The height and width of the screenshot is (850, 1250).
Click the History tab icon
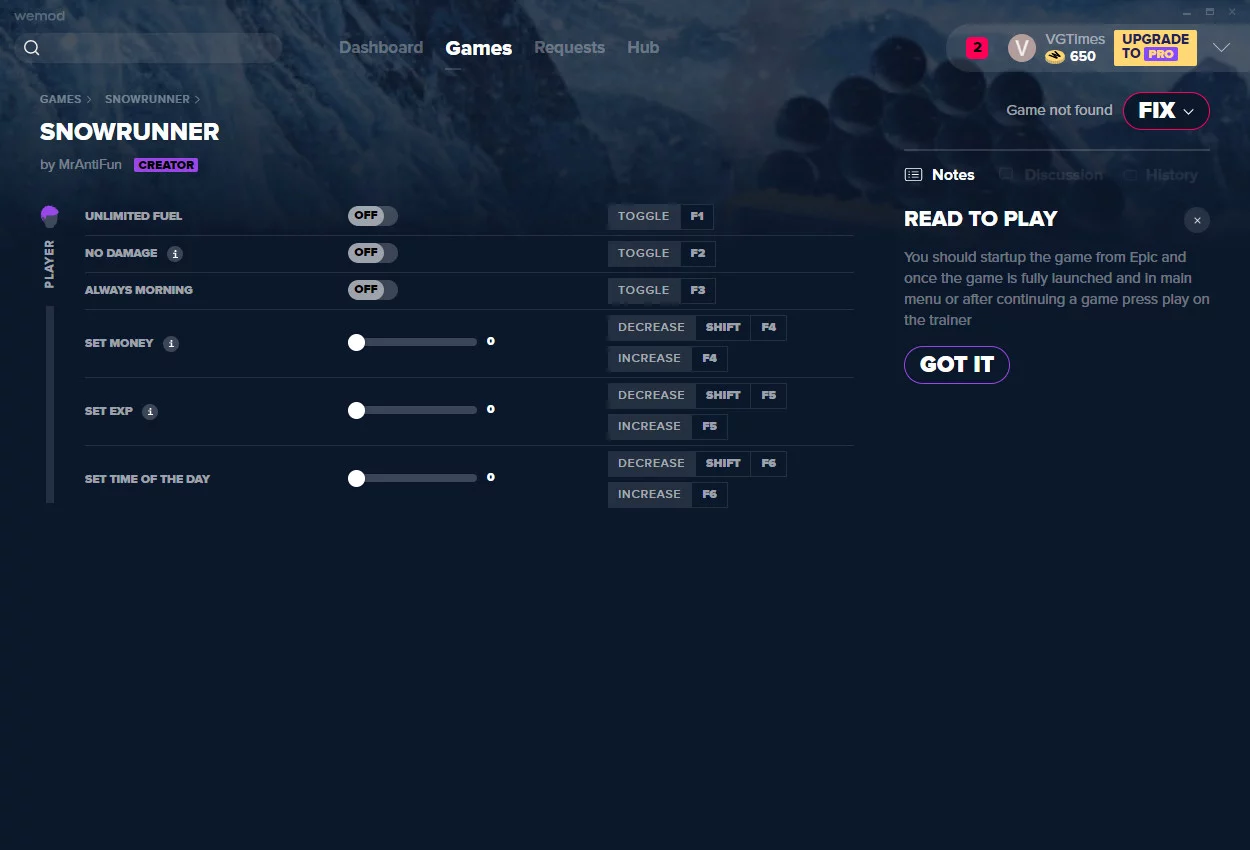coord(1130,175)
